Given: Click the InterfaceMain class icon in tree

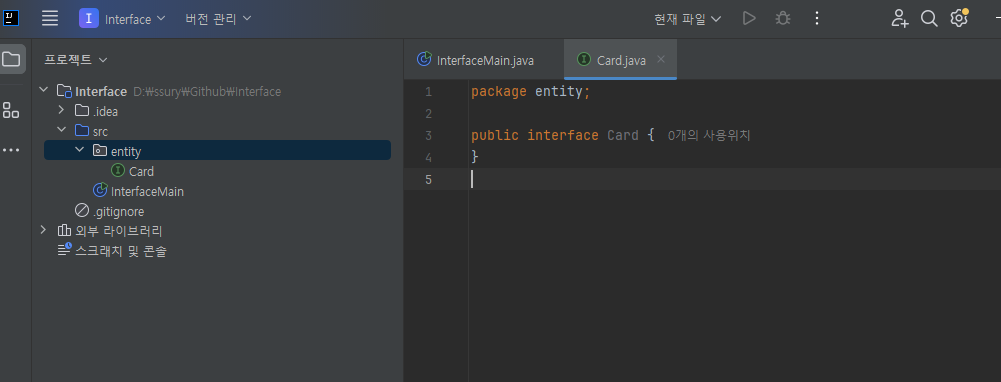Looking at the screenshot, I should [100, 190].
